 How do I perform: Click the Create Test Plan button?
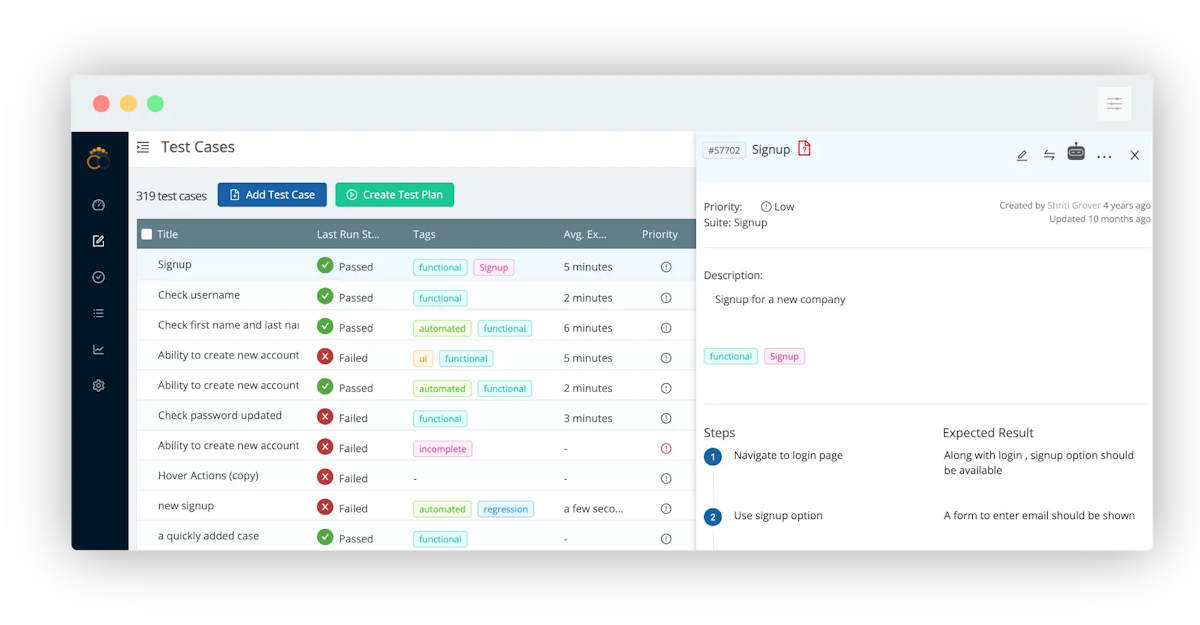[395, 194]
